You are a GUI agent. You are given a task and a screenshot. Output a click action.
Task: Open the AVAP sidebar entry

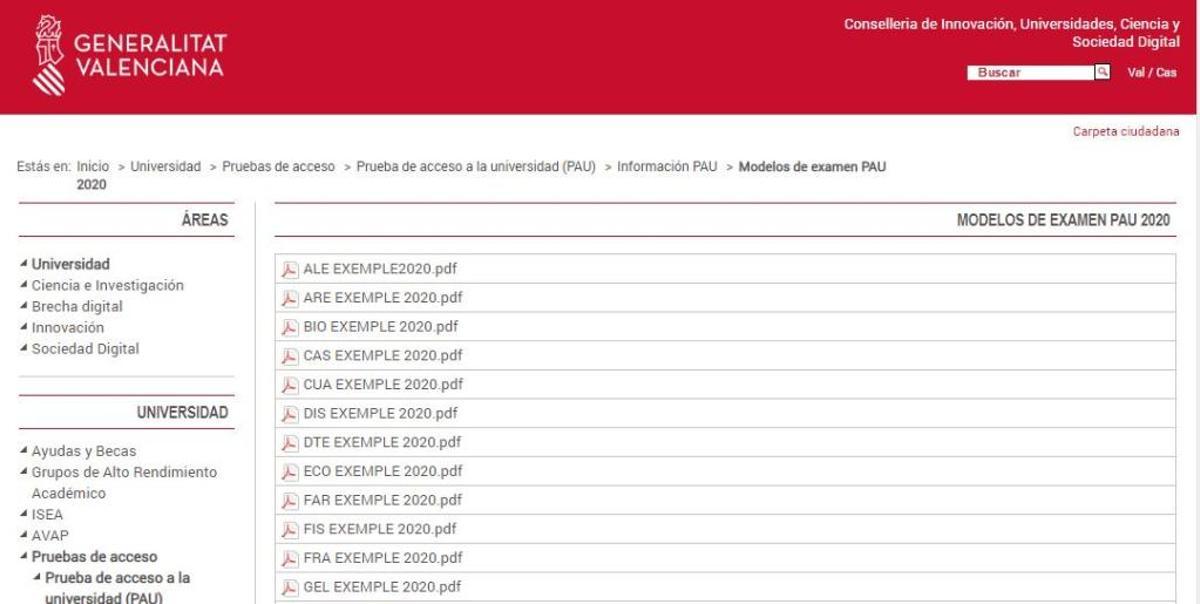(52, 535)
